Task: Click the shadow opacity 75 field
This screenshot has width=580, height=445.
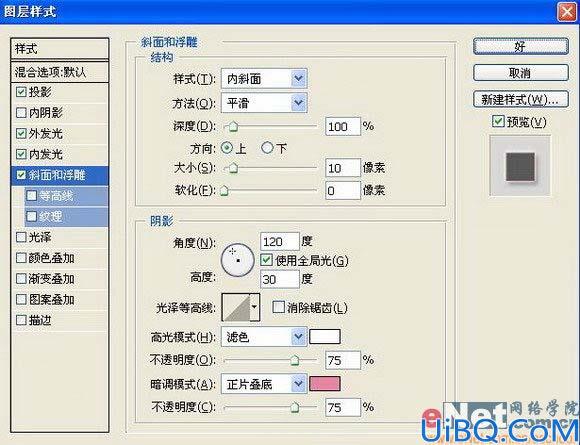Action: pos(343,407)
